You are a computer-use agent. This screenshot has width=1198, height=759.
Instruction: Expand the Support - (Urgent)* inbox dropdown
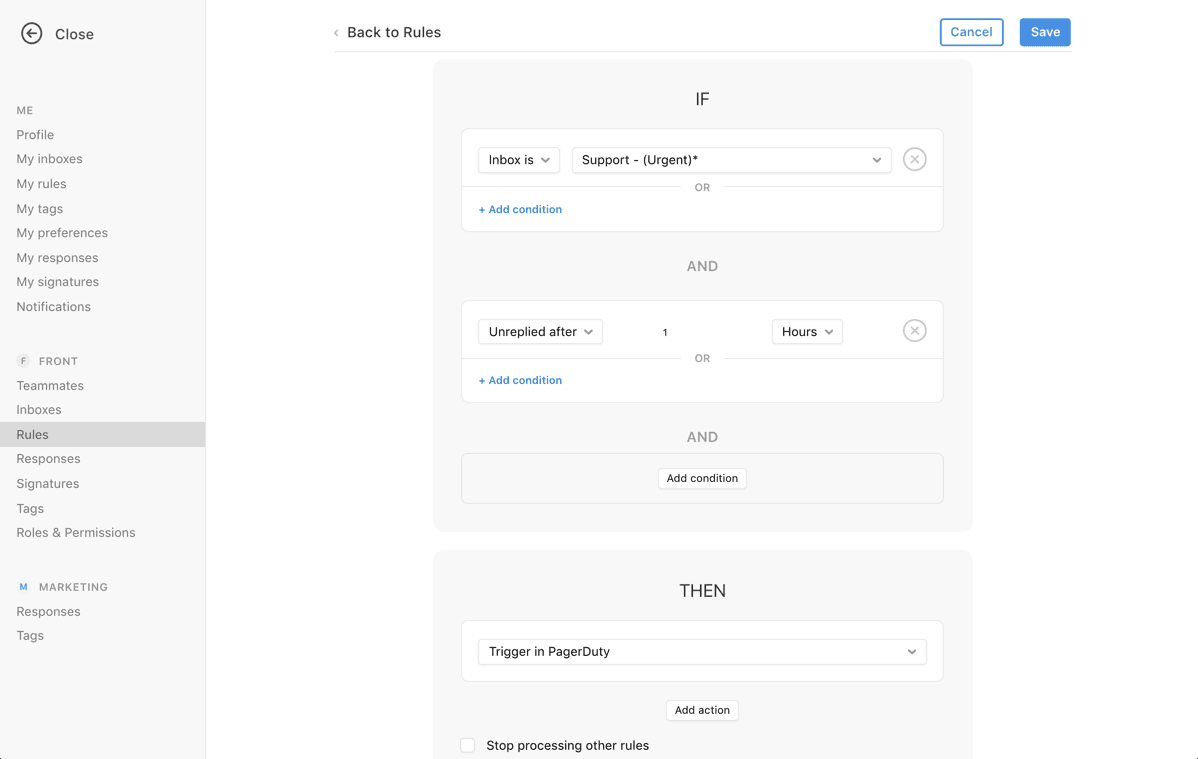[x=731, y=160]
